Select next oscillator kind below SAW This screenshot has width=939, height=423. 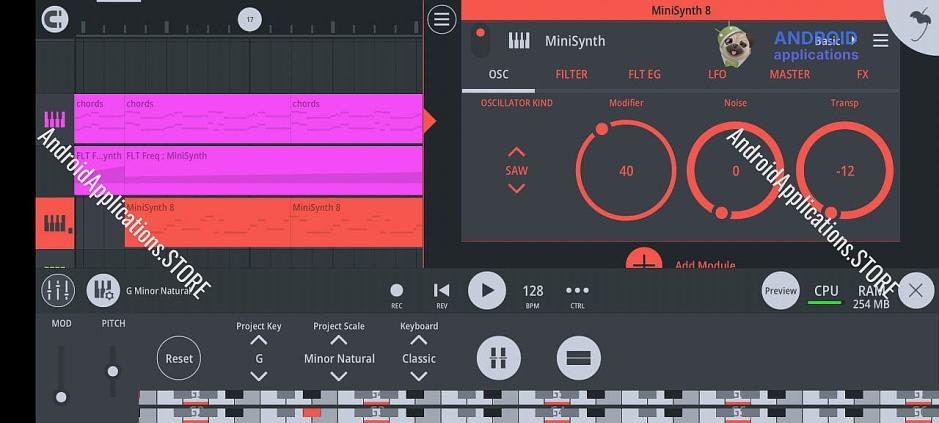[516, 189]
